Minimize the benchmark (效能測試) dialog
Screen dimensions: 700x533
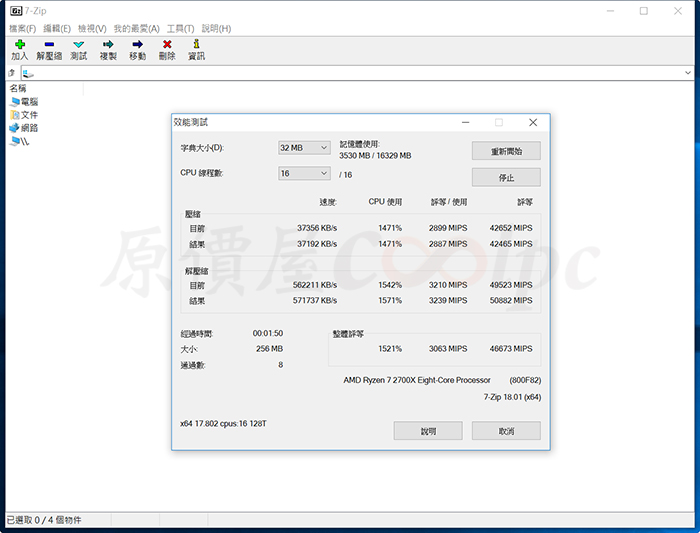[465, 122]
